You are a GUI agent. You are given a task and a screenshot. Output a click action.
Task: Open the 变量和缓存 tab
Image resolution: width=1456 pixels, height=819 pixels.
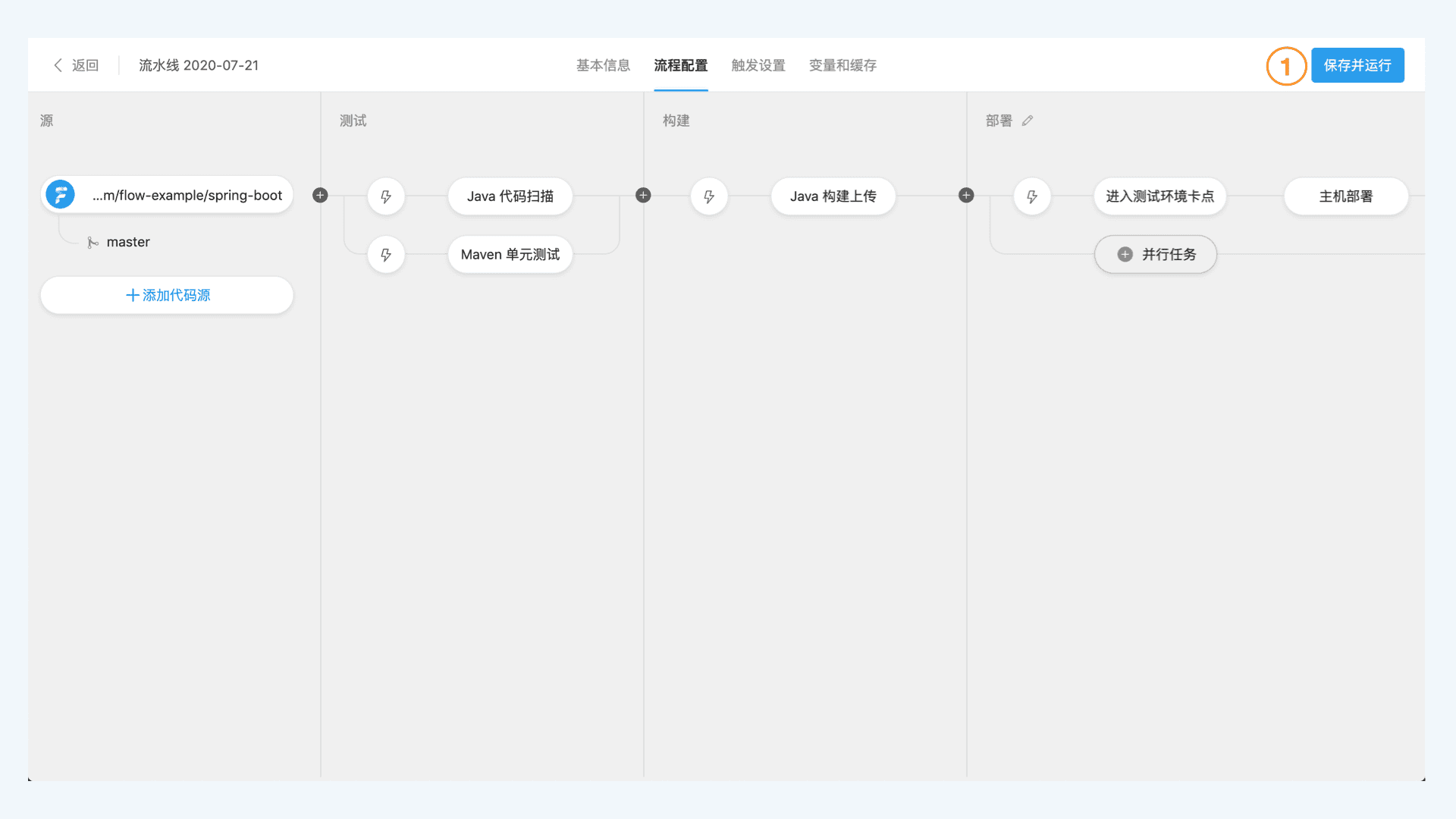pyautogui.click(x=843, y=65)
